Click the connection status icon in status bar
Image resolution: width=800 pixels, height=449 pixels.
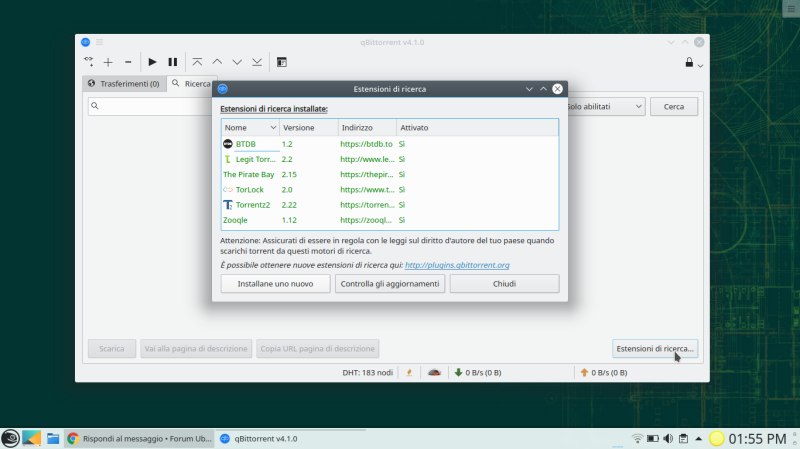point(409,372)
